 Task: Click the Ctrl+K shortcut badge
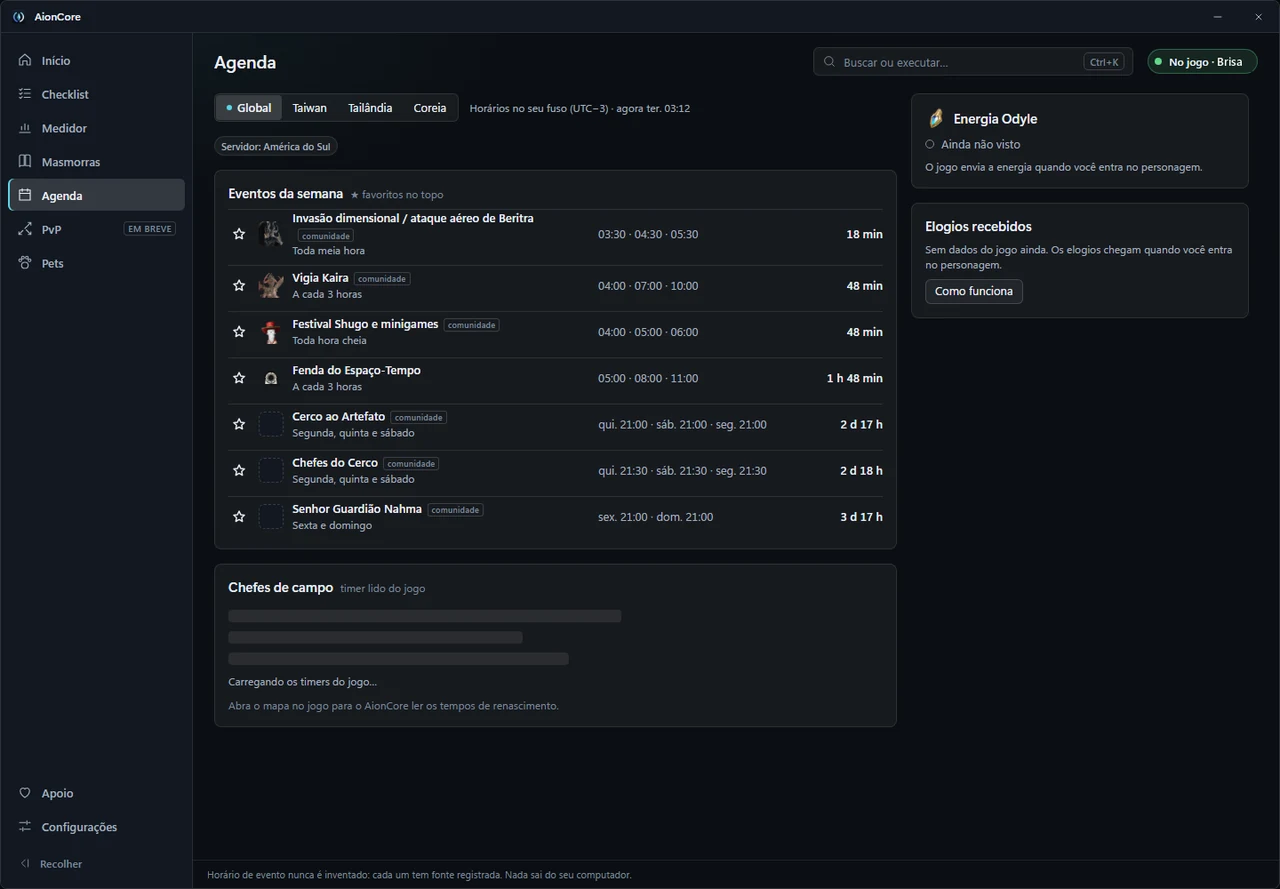point(1104,62)
